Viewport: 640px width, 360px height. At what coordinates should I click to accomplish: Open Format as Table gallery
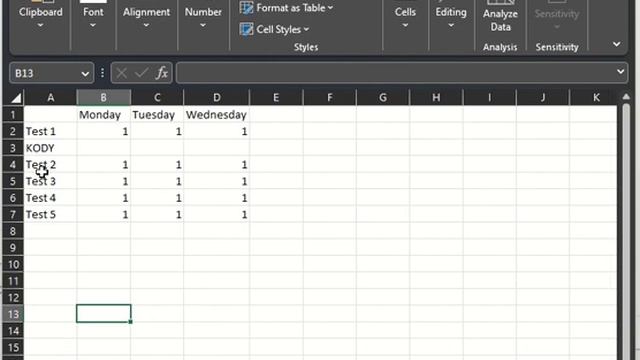pyautogui.click(x=287, y=8)
